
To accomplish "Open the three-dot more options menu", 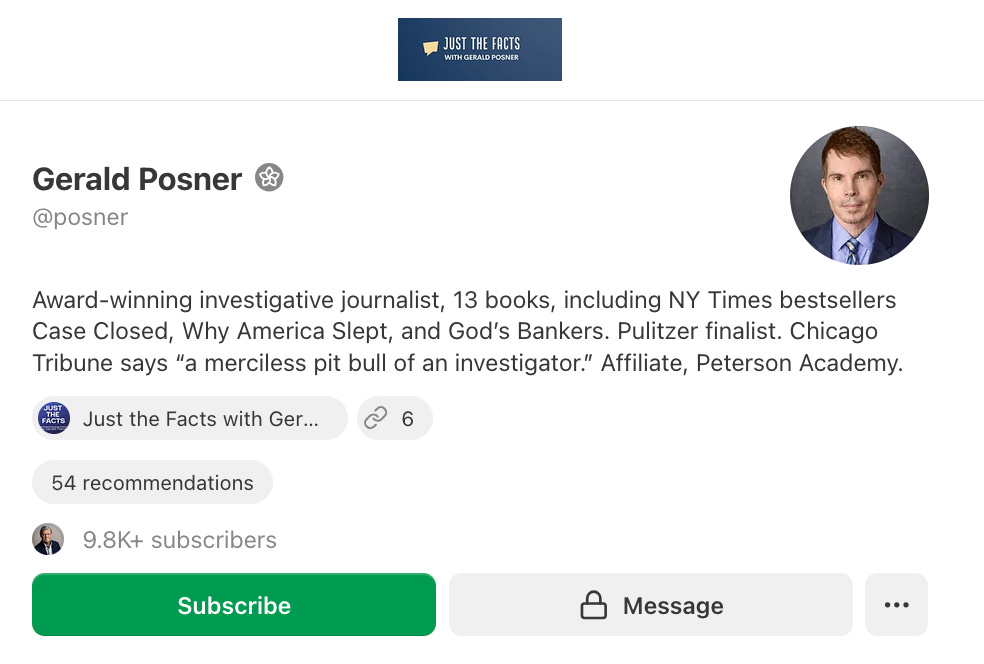I will (896, 604).
